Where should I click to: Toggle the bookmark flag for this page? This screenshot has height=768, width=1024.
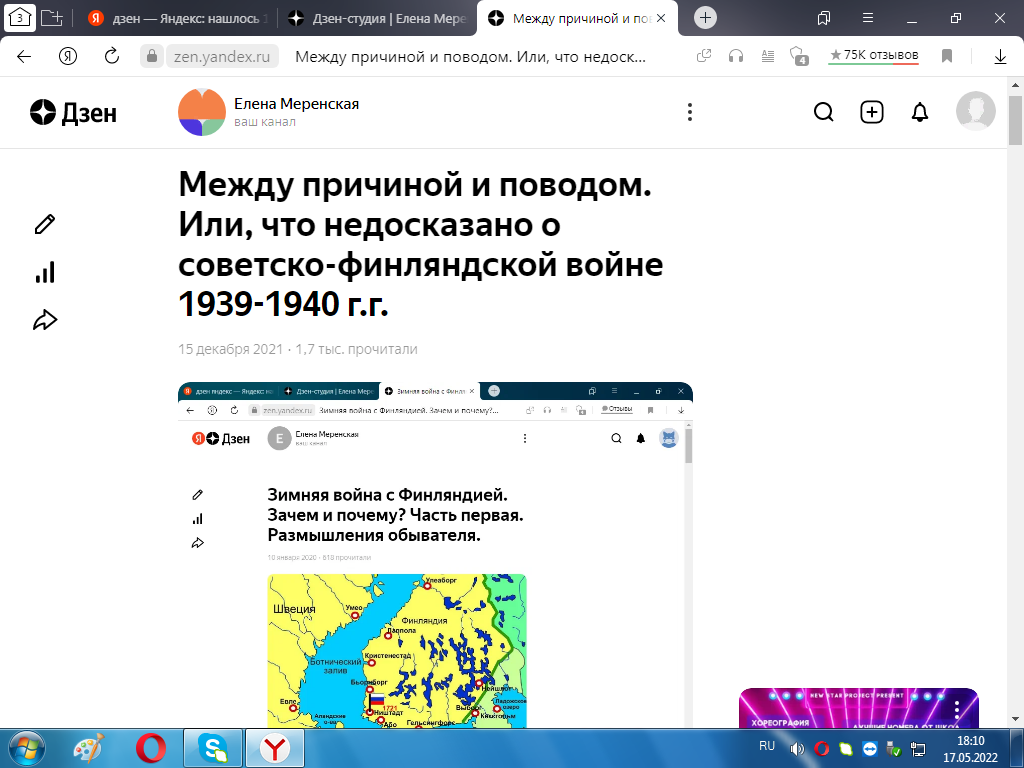[x=946, y=58]
